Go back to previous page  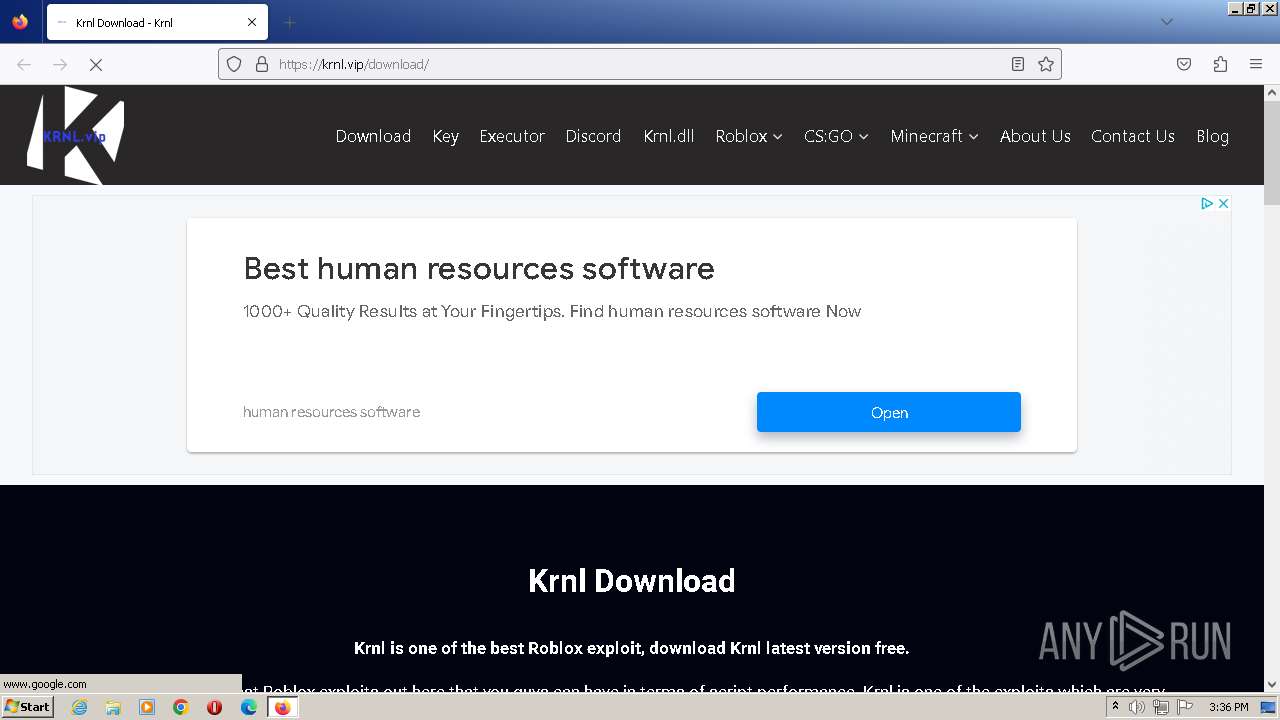[24, 64]
